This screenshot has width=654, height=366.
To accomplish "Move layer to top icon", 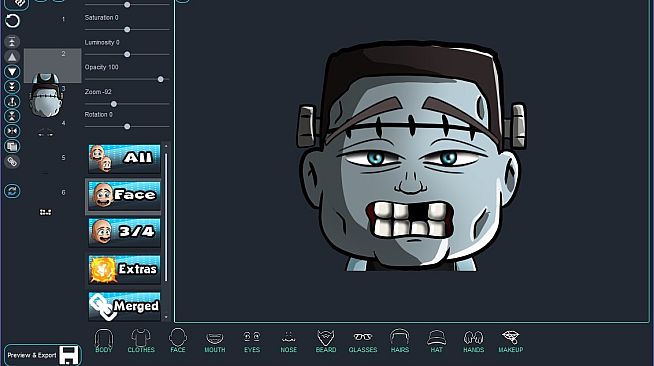I will (12, 41).
